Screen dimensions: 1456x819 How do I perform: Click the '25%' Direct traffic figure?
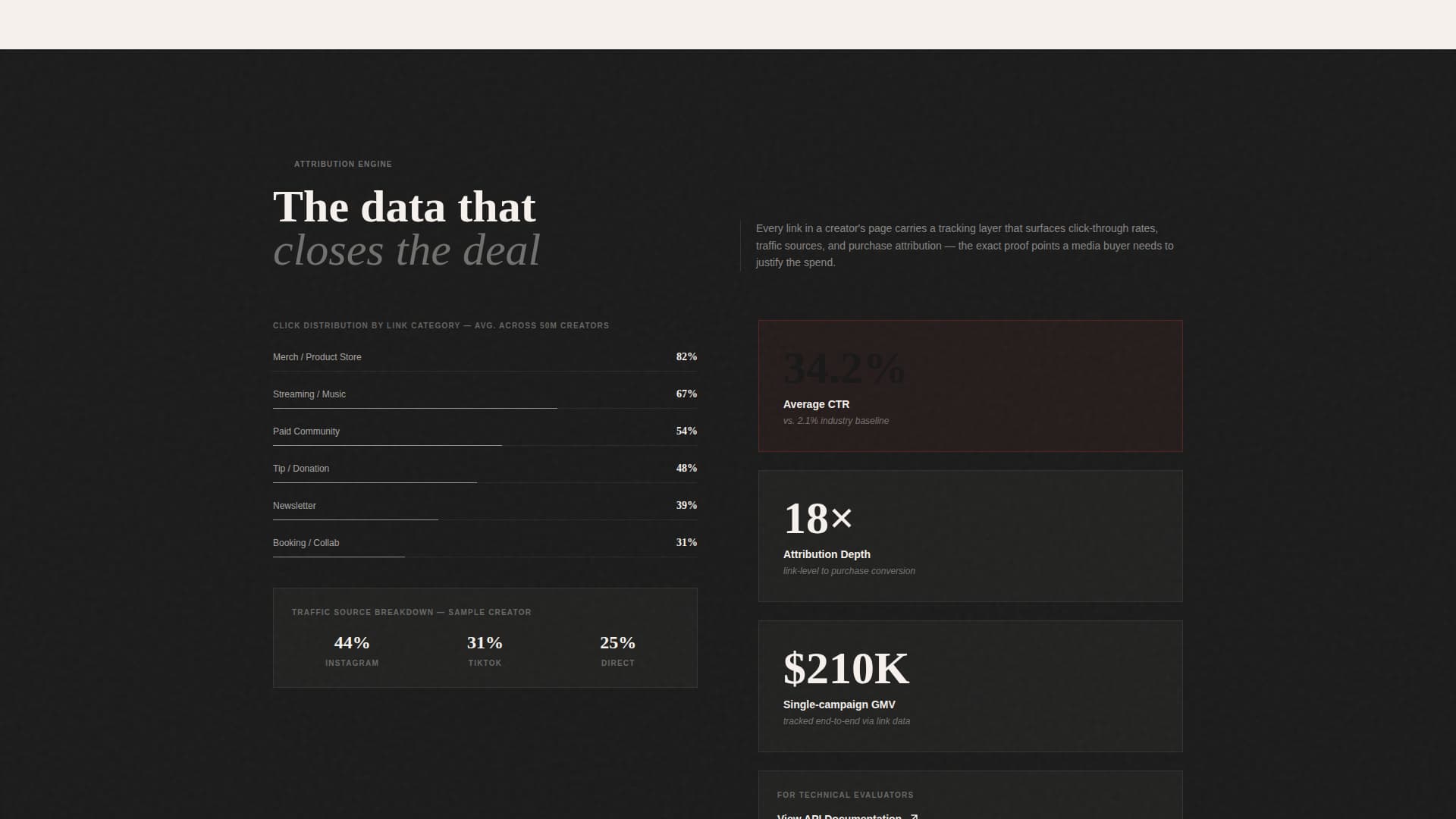click(617, 642)
